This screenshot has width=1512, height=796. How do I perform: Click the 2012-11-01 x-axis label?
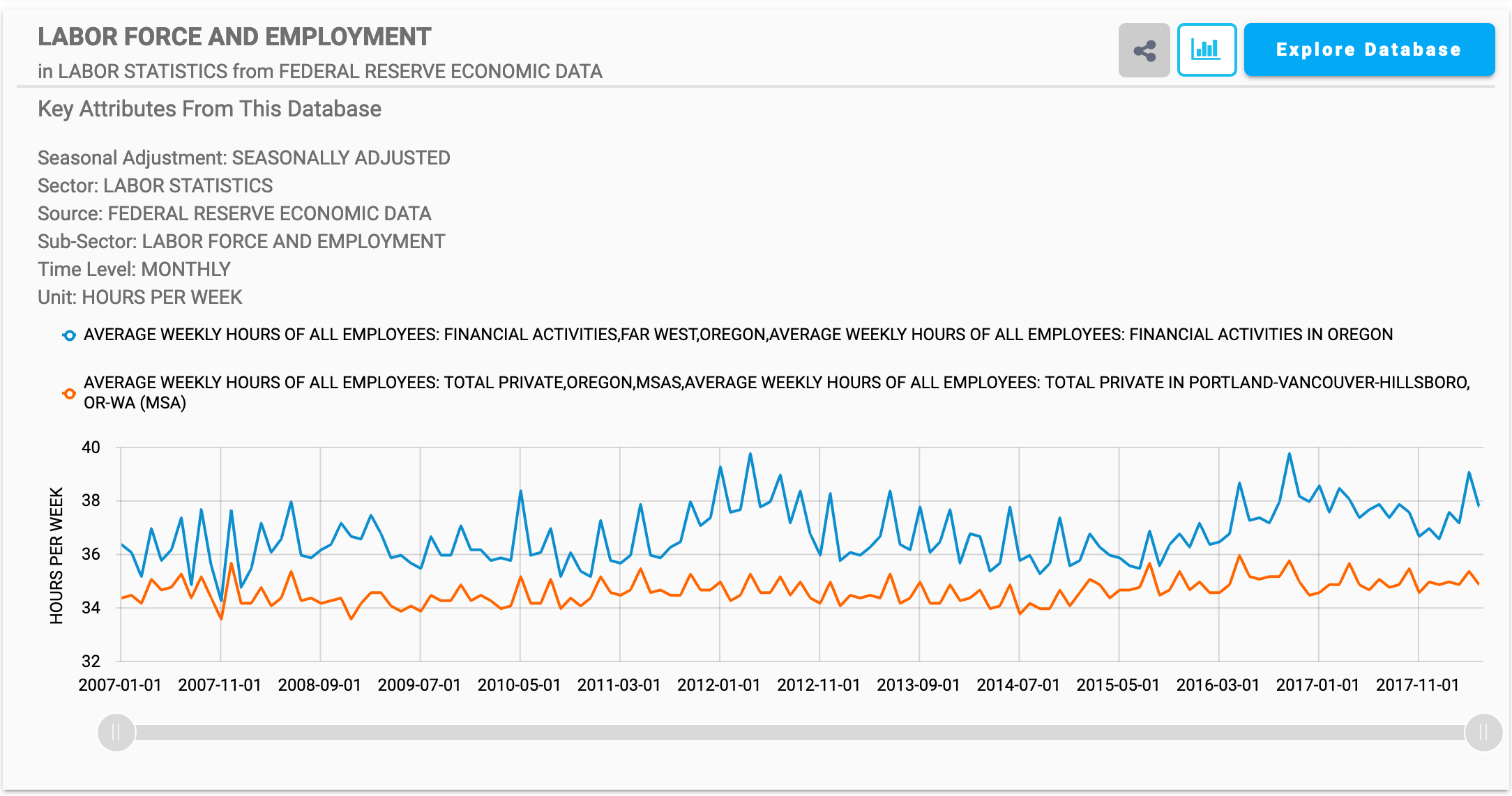coord(819,685)
